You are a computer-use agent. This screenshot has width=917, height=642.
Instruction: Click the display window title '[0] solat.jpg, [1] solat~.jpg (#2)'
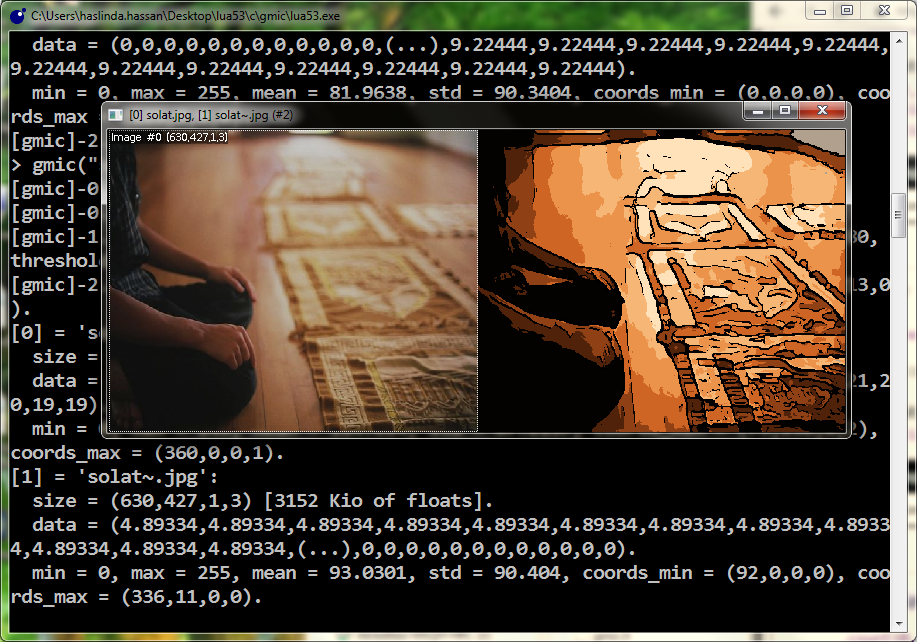[211, 115]
